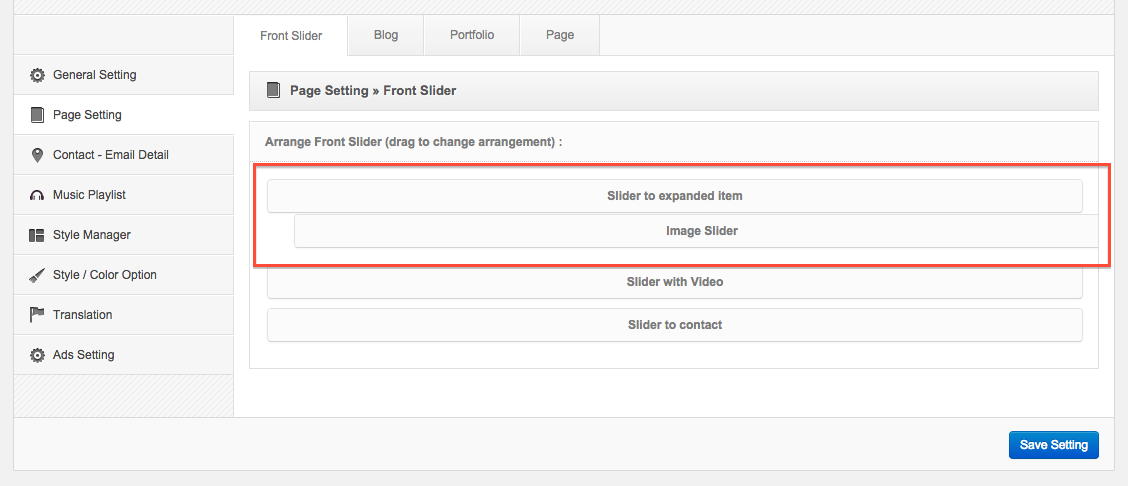Select the Image Slider bar
1128x486 pixels.
click(696, 231)
